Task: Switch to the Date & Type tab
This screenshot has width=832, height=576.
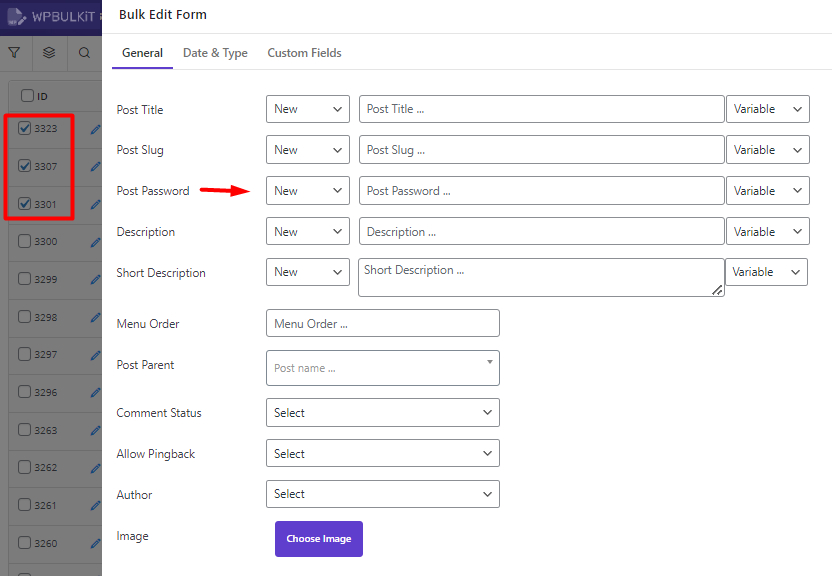Action: click(x=215, y=53)
